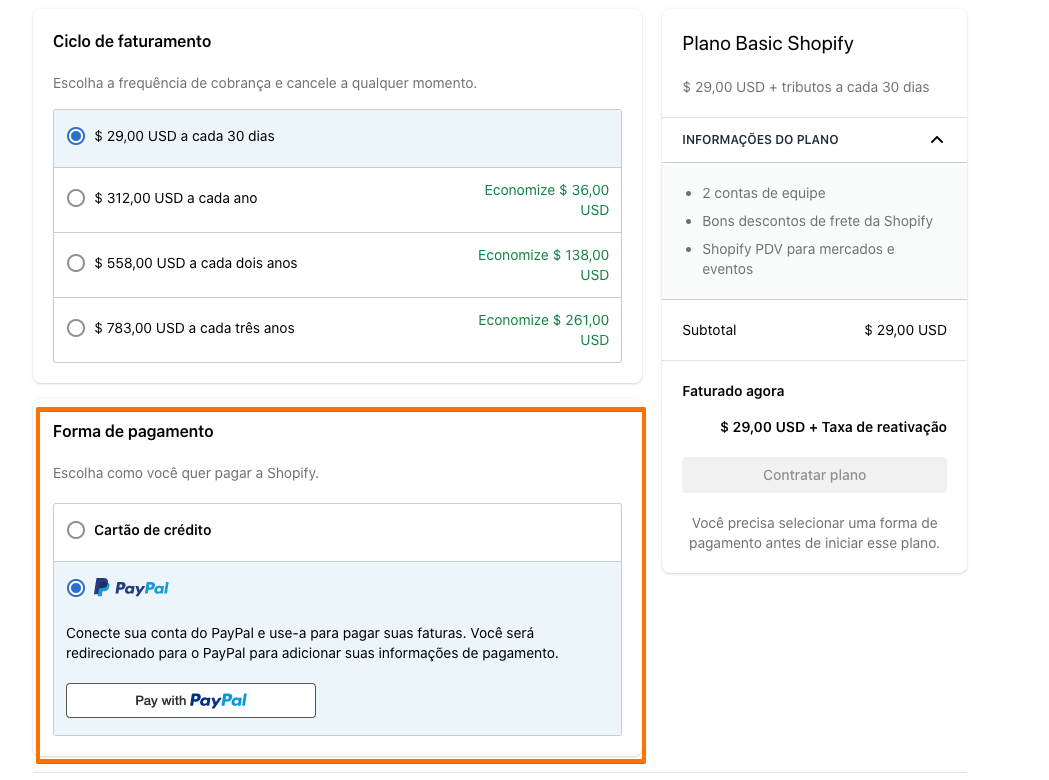1049x780 pixels.
Task: Select the $ 29,00 USD every 30 days radio
Action: (x=76, y=137)
